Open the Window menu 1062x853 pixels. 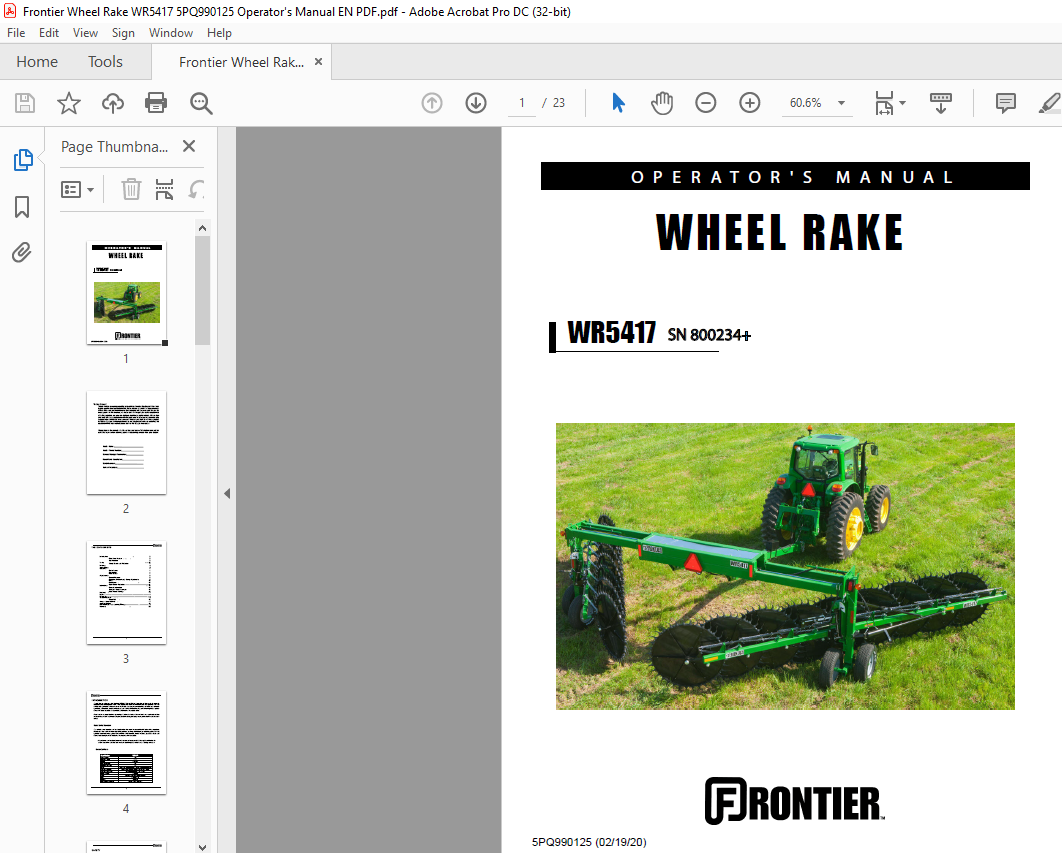click(171, 33)
